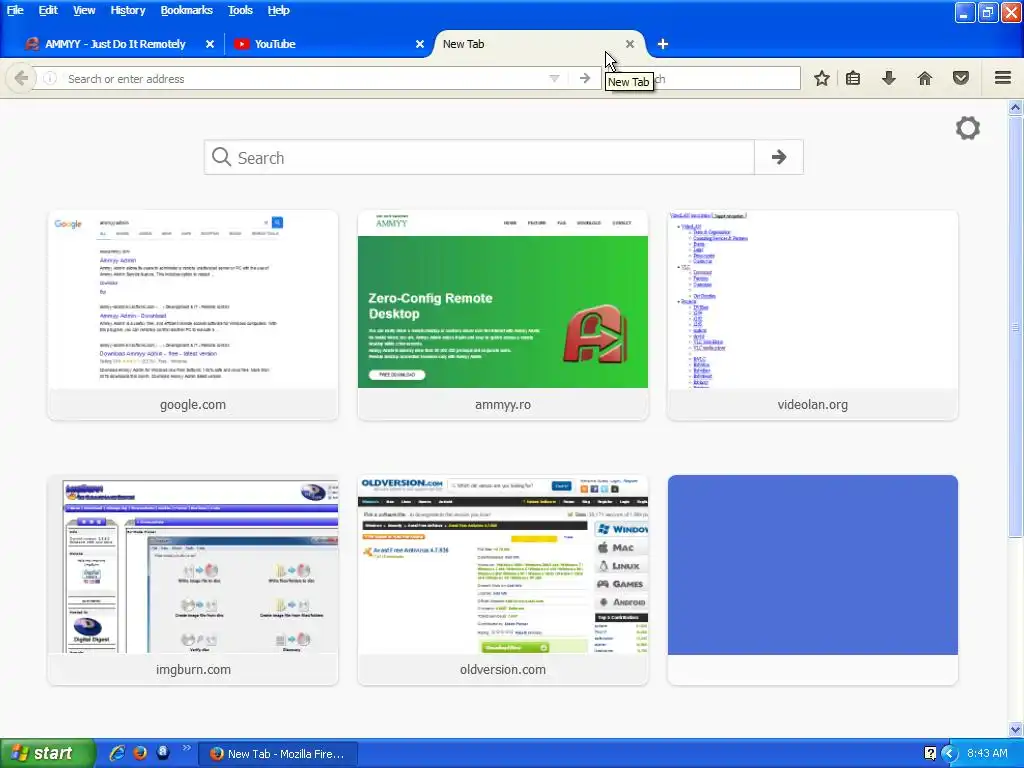This screenshot has width=1024, height=768.
Task: Open the Tools menu
Action: point(240,10)
